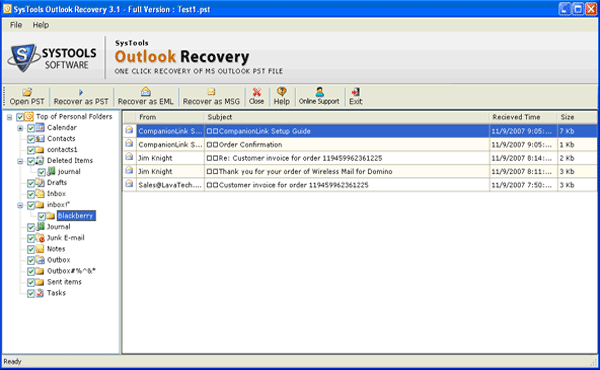The width and height of the screenshot is (600, 370).
Task: Collapse the Deleted Items tree node
Action: click(x=20, y=161)
